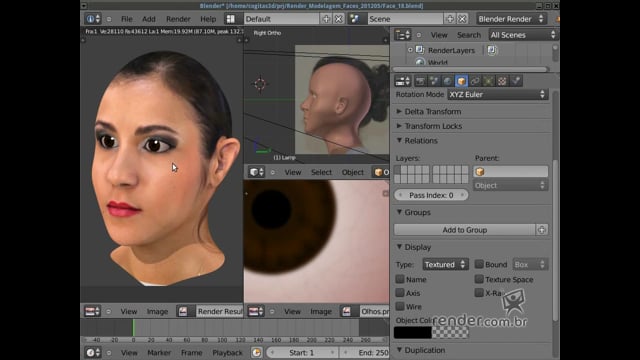Enable the Name display checkbox
Screen dimensions: 640x360
400,279
